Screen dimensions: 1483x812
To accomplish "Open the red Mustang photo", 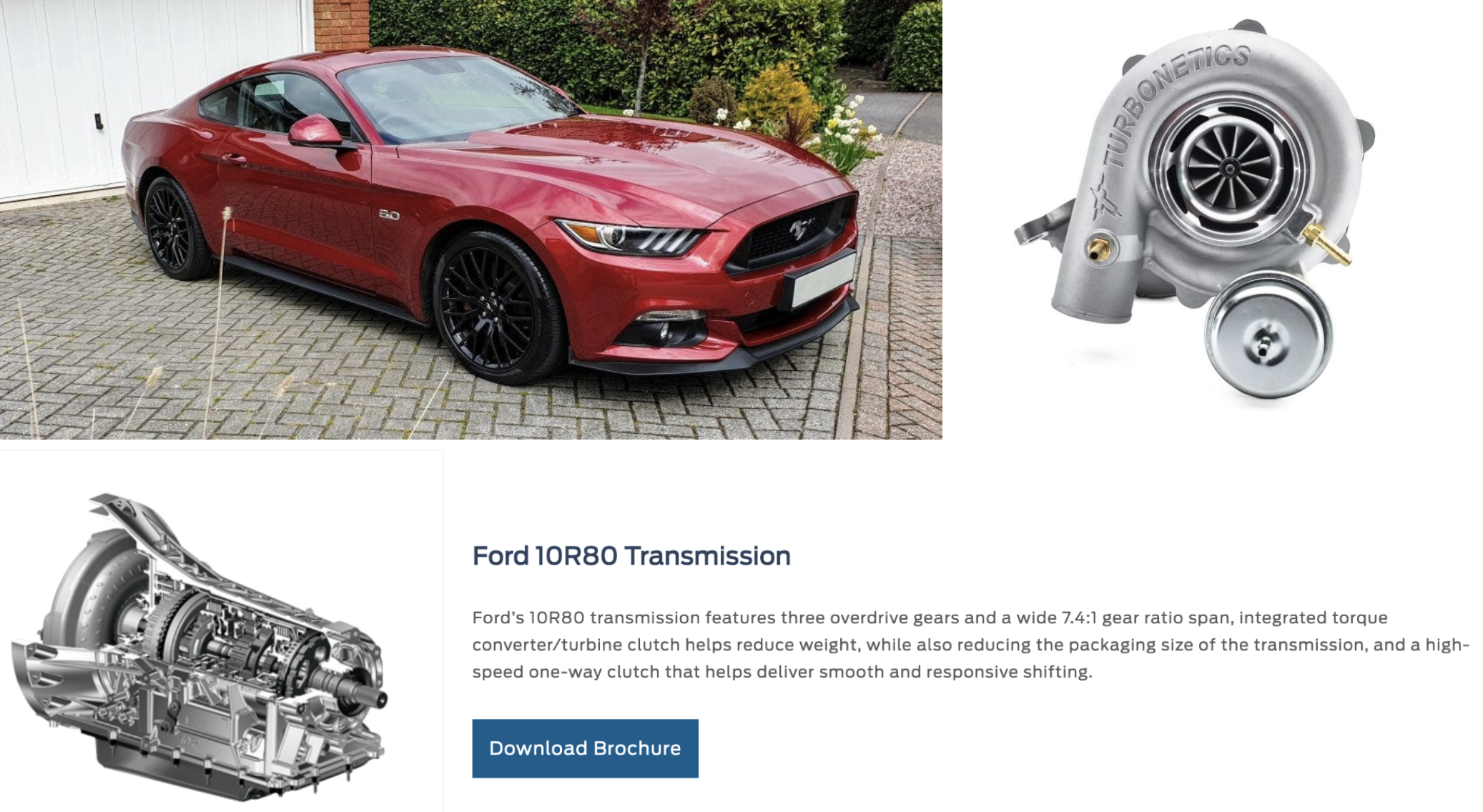I will point(471,219).
